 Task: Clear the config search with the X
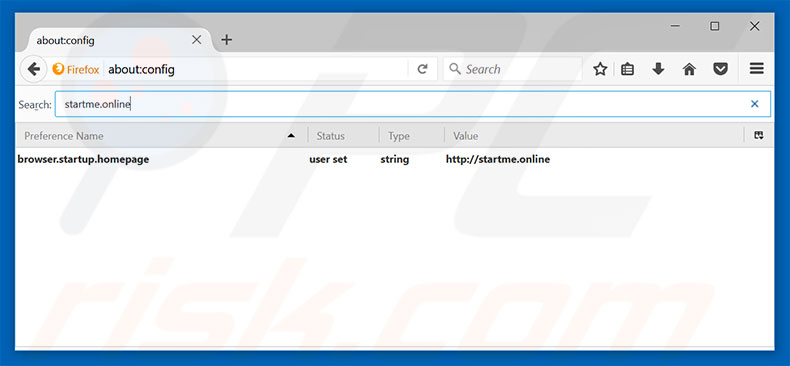click(x=755, y=104)
